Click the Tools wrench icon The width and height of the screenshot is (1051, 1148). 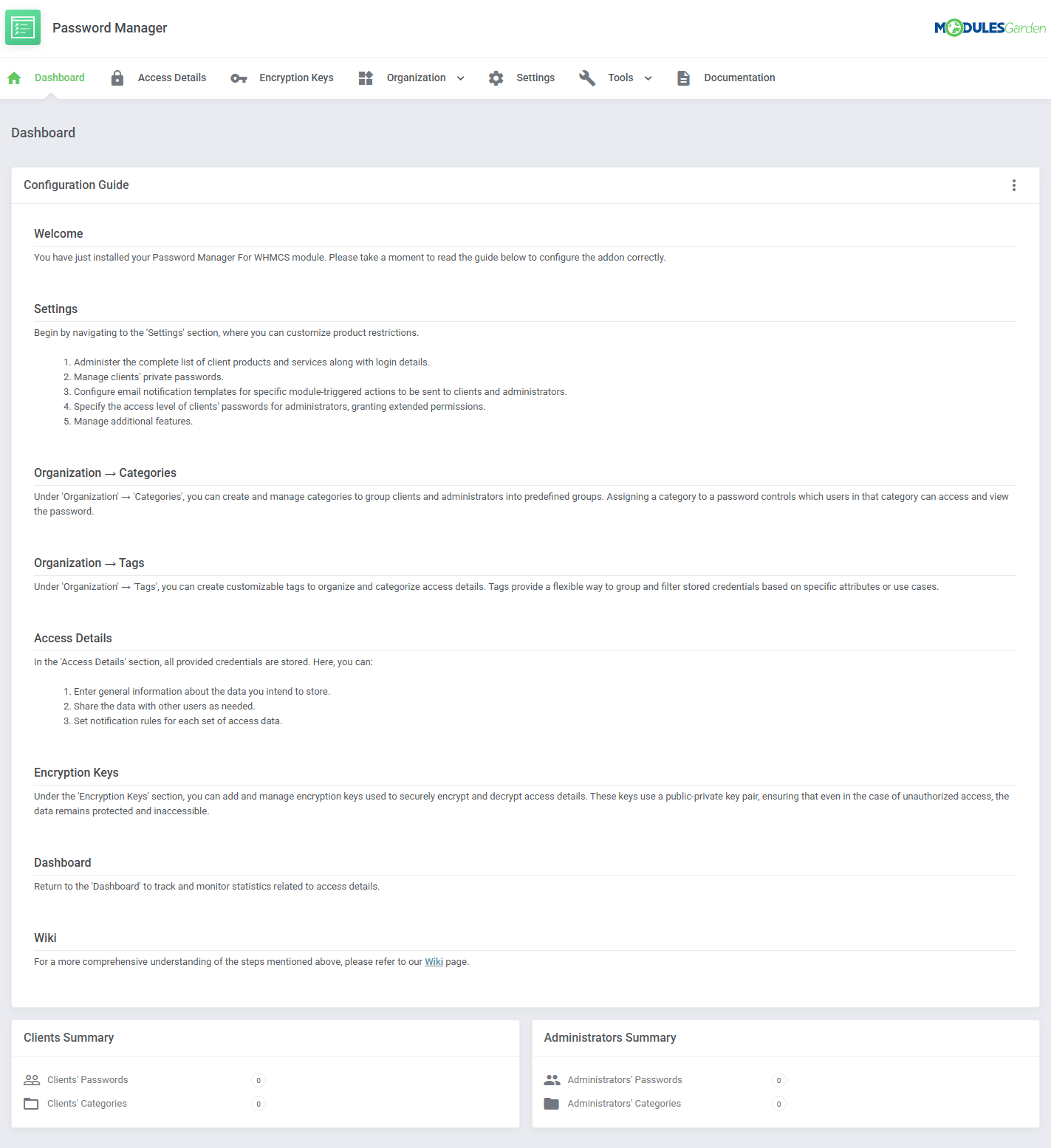point(587,78)
